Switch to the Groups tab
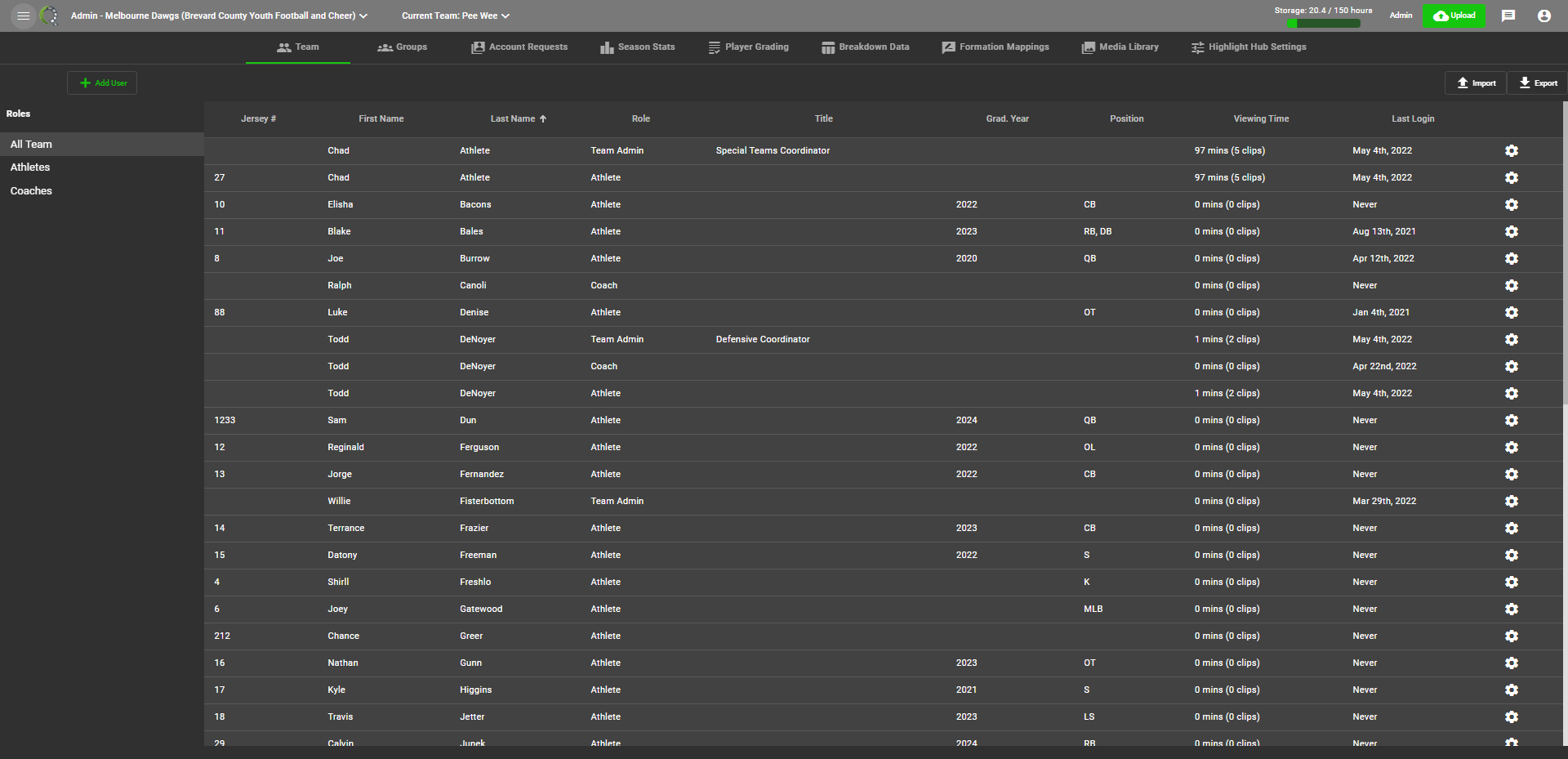 403,47
